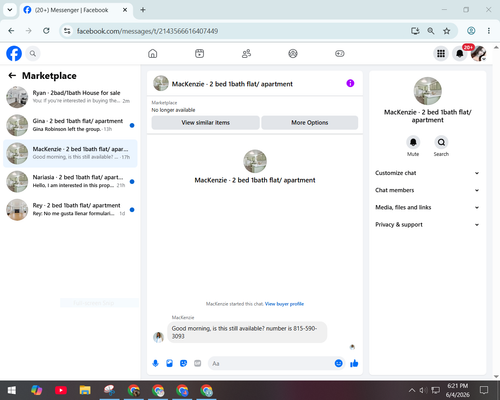Open YouTube from the taskbar
The height and width of the screenshot is (400, 500).
(x=61, y=390)
